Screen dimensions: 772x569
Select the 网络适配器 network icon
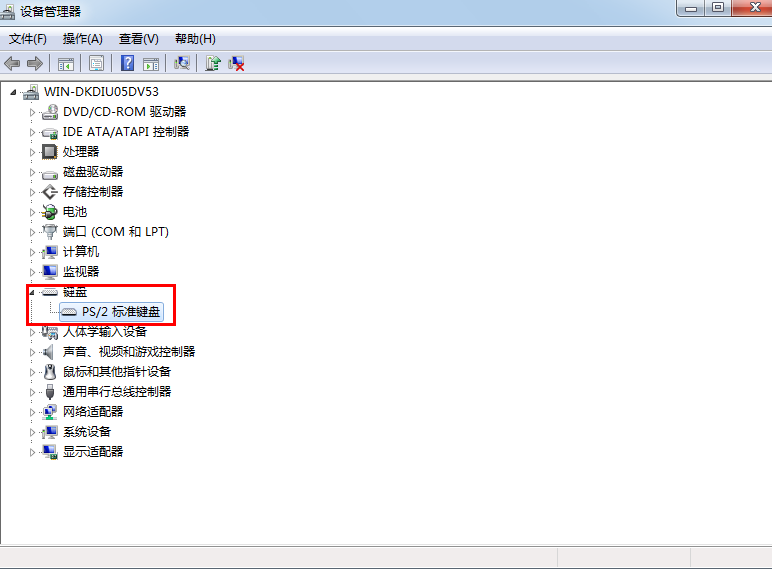click(x=50, y=412)
